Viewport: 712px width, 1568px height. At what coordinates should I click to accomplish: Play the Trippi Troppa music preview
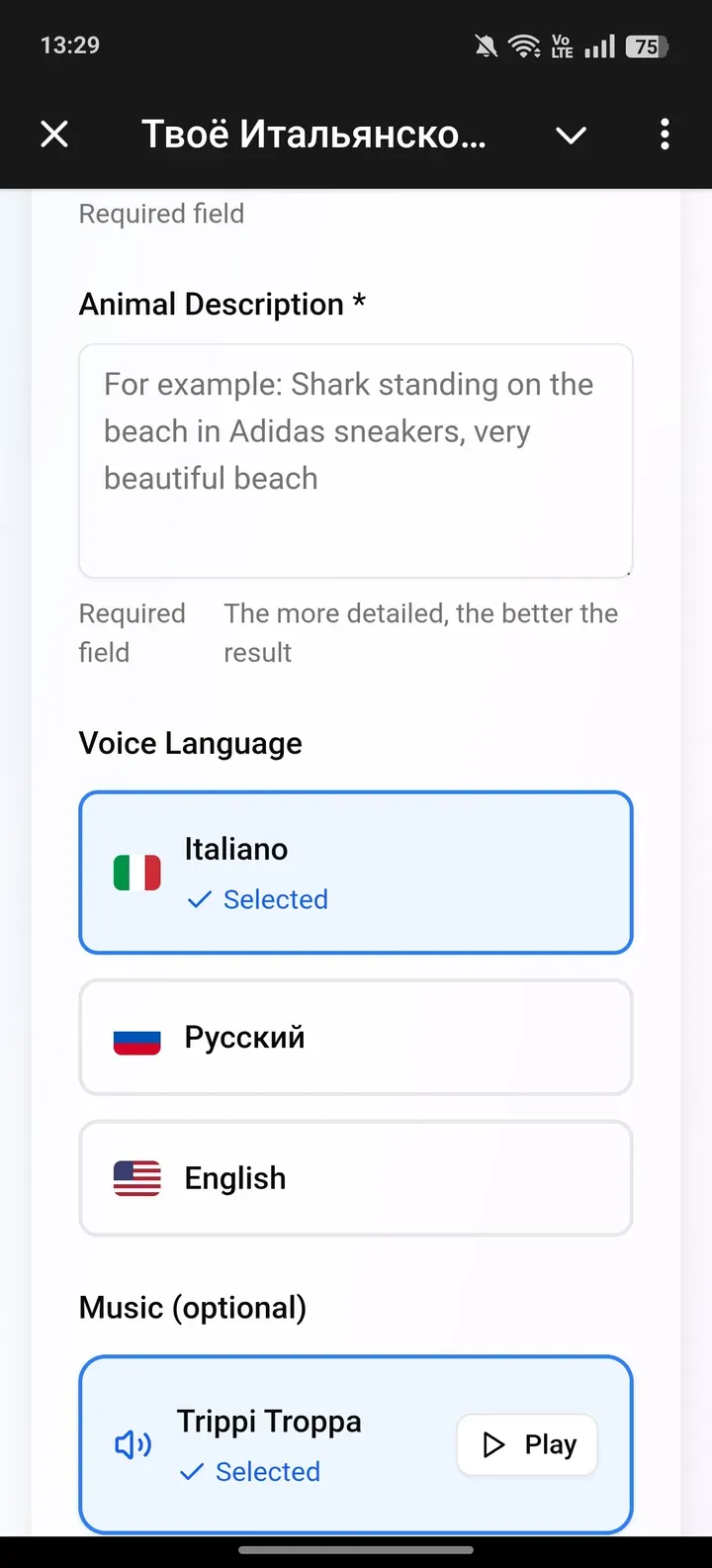(526, 1444)
